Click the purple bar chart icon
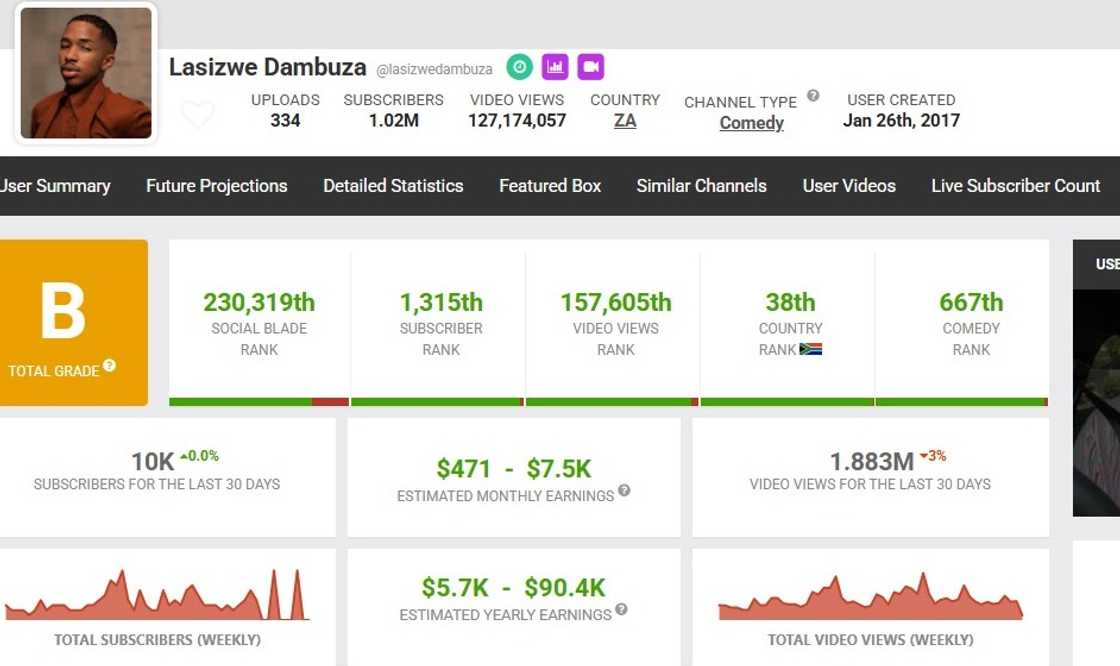1120x666 pixels. (555, 67)
